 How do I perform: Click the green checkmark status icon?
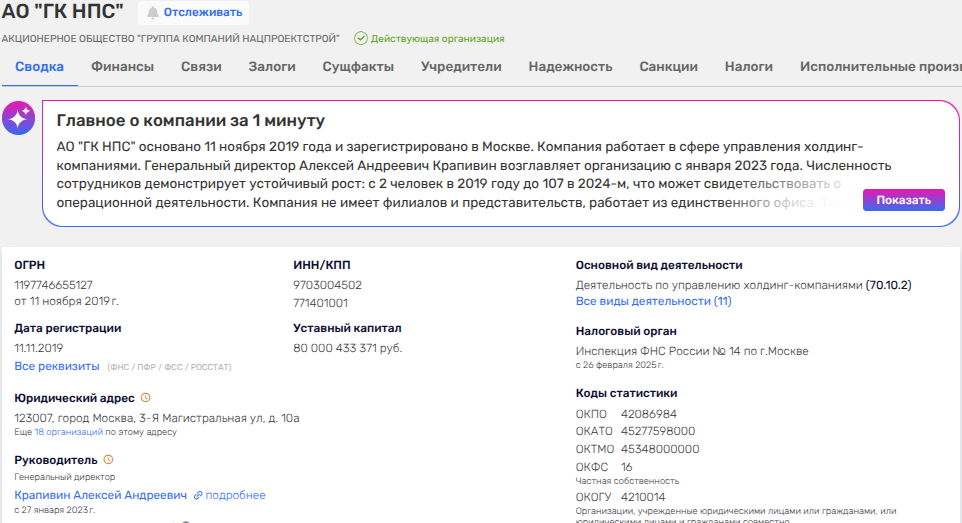click(x=360, y=38)
